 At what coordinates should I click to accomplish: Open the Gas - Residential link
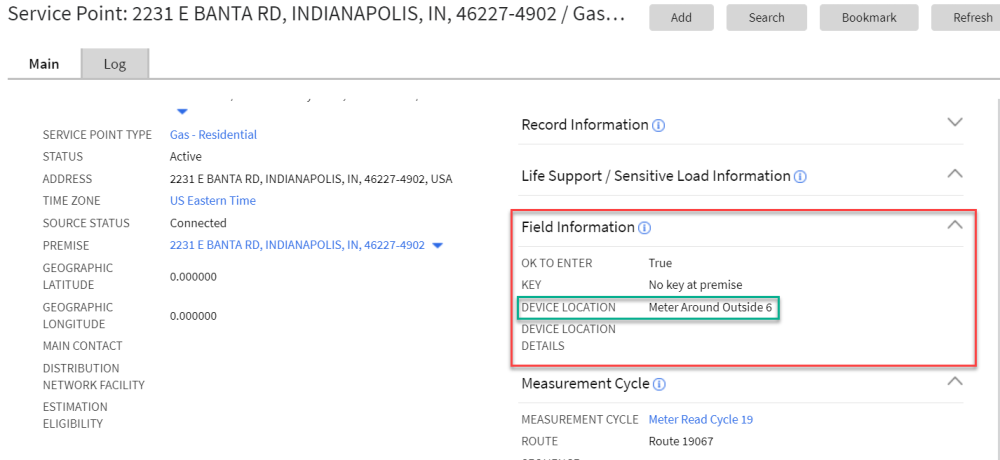click(x=213, y=135)
